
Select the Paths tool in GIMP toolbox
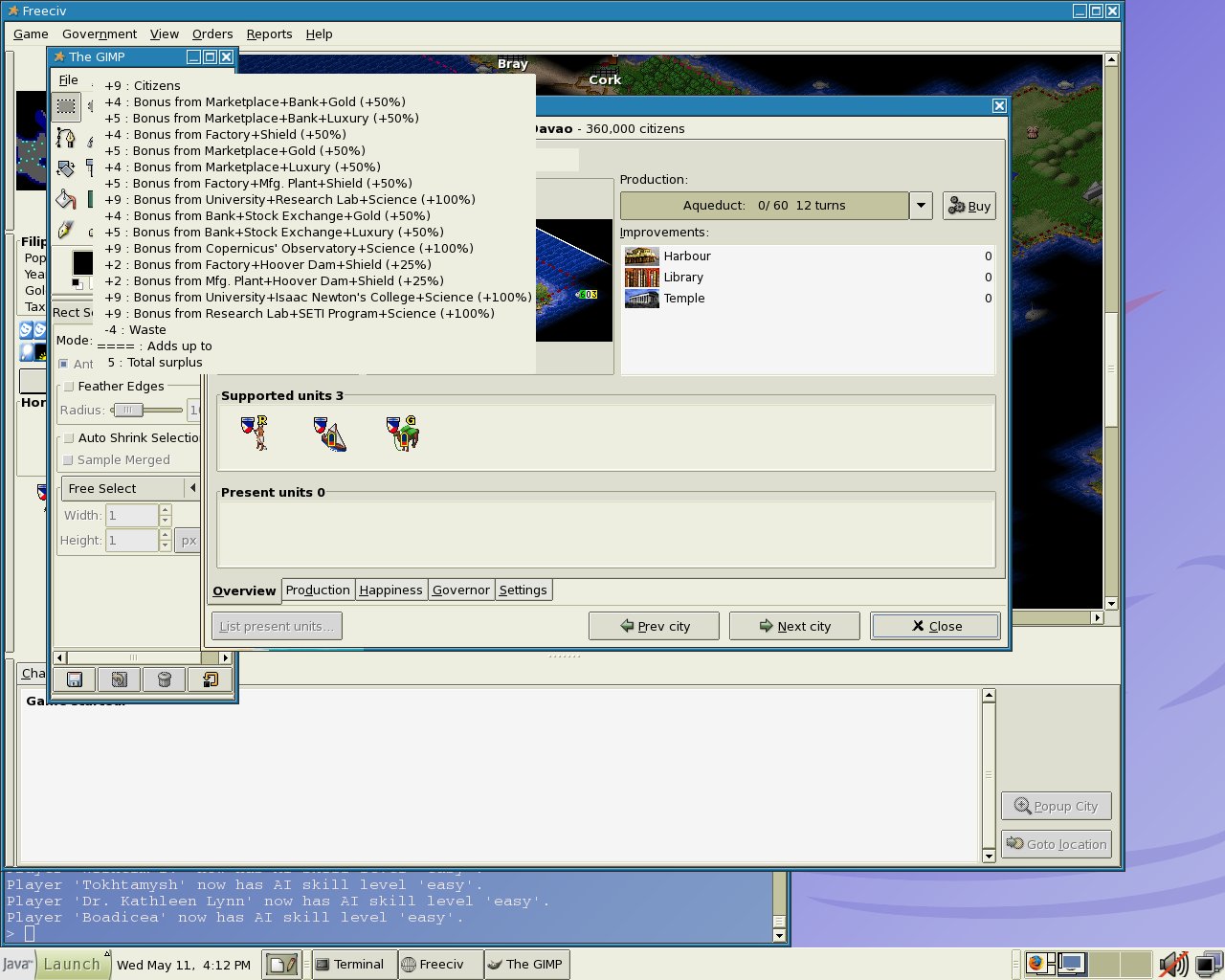[66, 138]
